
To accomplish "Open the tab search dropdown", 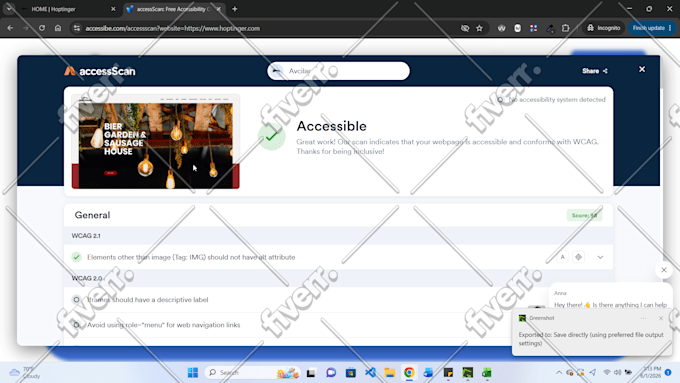I will (9, 8).
